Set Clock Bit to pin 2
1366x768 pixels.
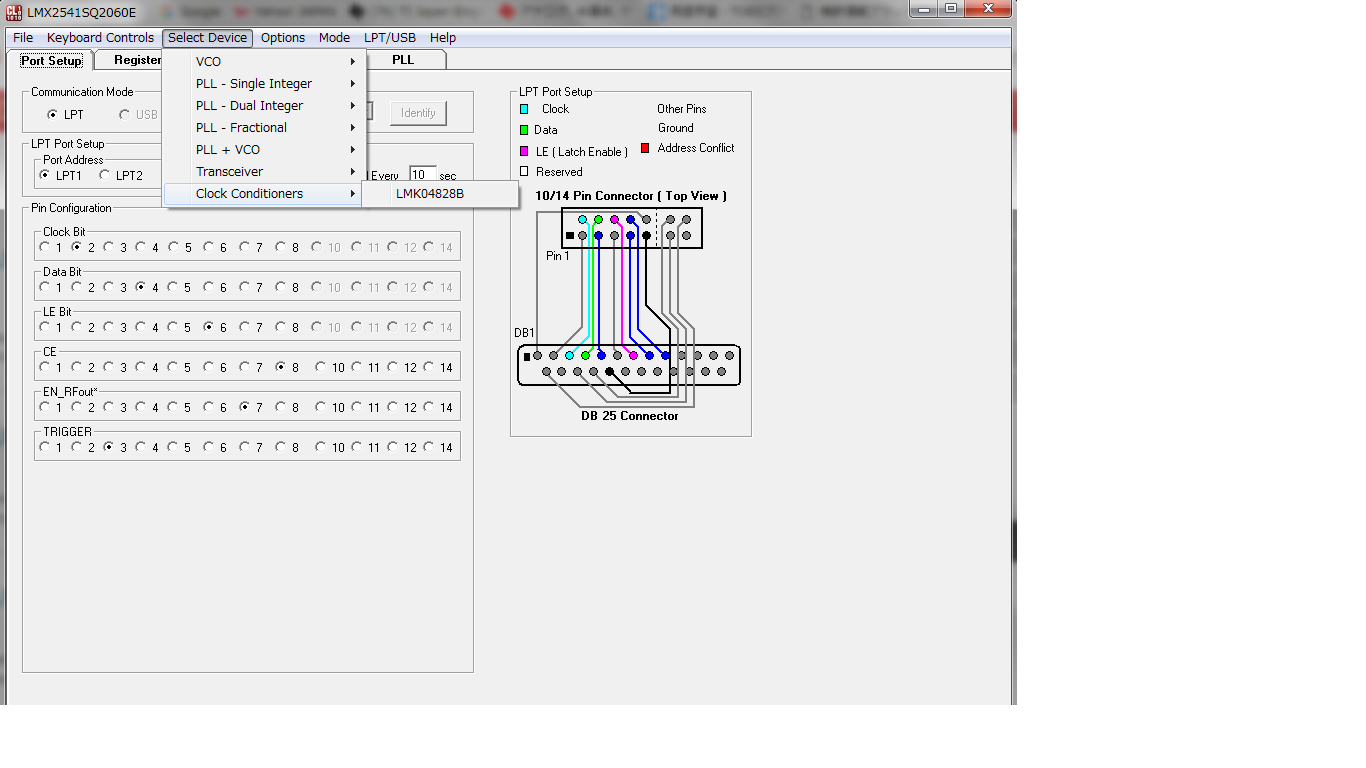[x=77, y=247]
